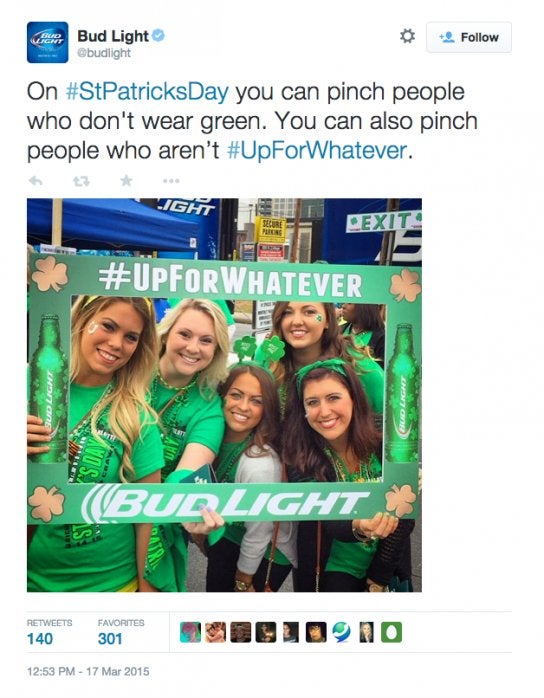Open the #StPatricksDay hashtag
The width and height of the screenshot is (544, 698).
pyautogui.click(x=147, y=92)
